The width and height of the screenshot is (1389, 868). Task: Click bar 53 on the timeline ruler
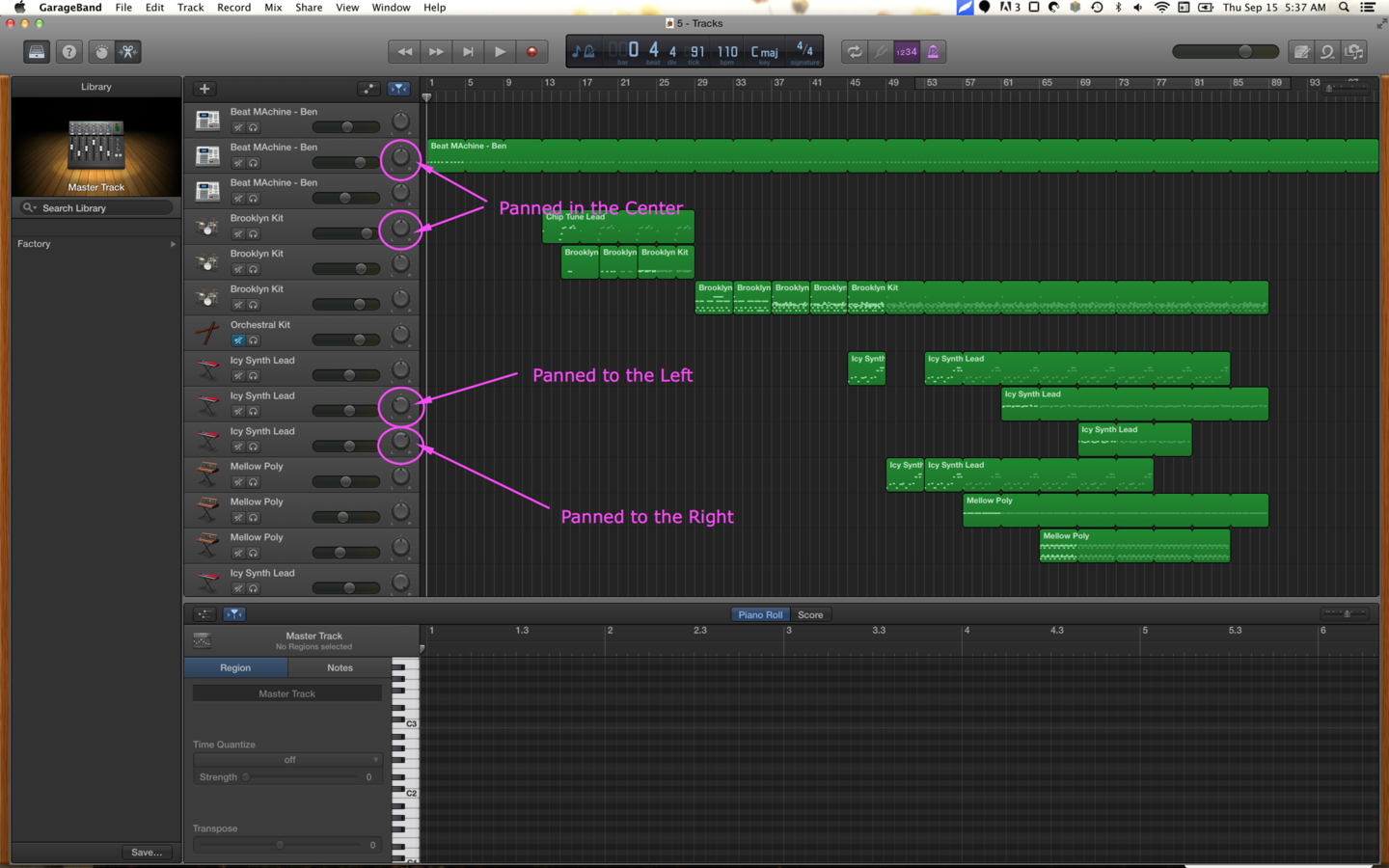pos(932,83)
